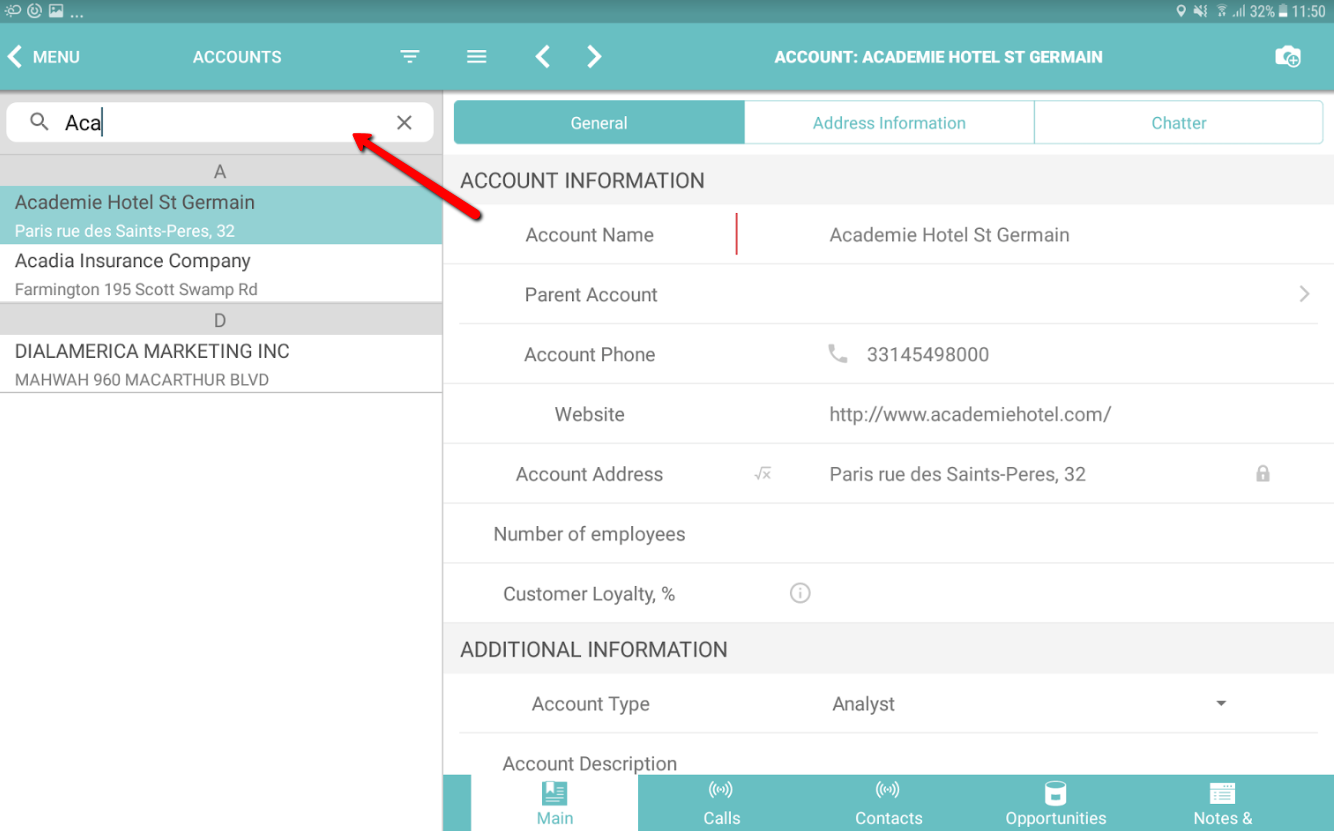Open the Chatter tab

(x=1178, y=123)
